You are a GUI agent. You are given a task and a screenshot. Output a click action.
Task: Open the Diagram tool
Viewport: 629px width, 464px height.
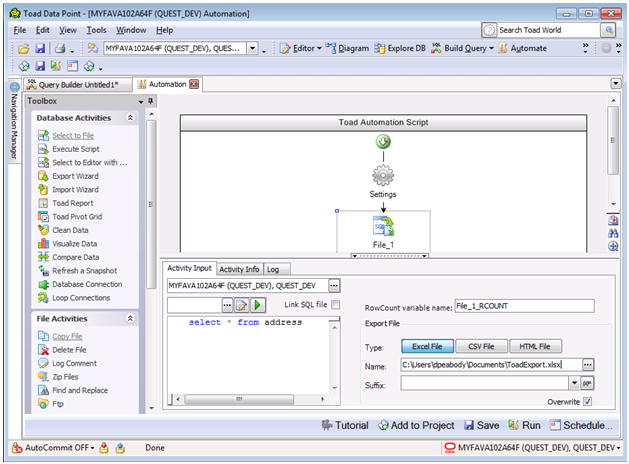[x=347, y=49]
